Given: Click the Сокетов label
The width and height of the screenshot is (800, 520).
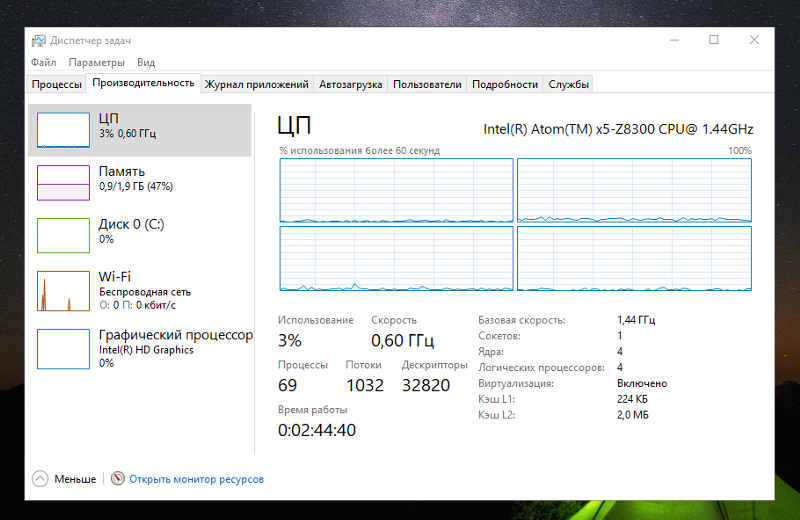Looking at the screenshot, I should click(499, 336).
